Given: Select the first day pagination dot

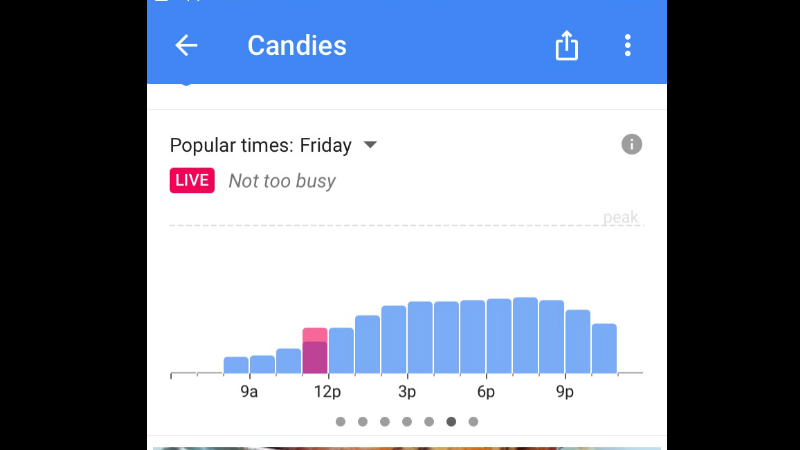Looking at the screenshot, I should [341, 421].
